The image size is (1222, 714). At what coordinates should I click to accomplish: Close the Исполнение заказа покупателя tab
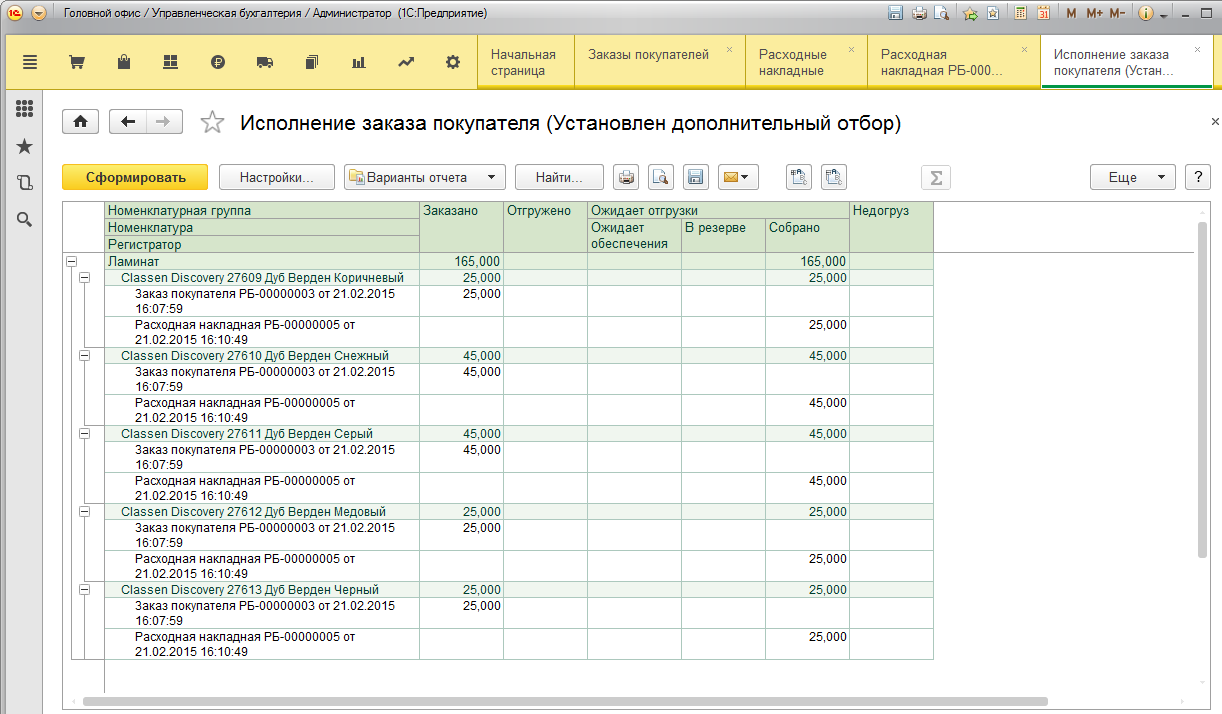click(x=1197, y=49)
